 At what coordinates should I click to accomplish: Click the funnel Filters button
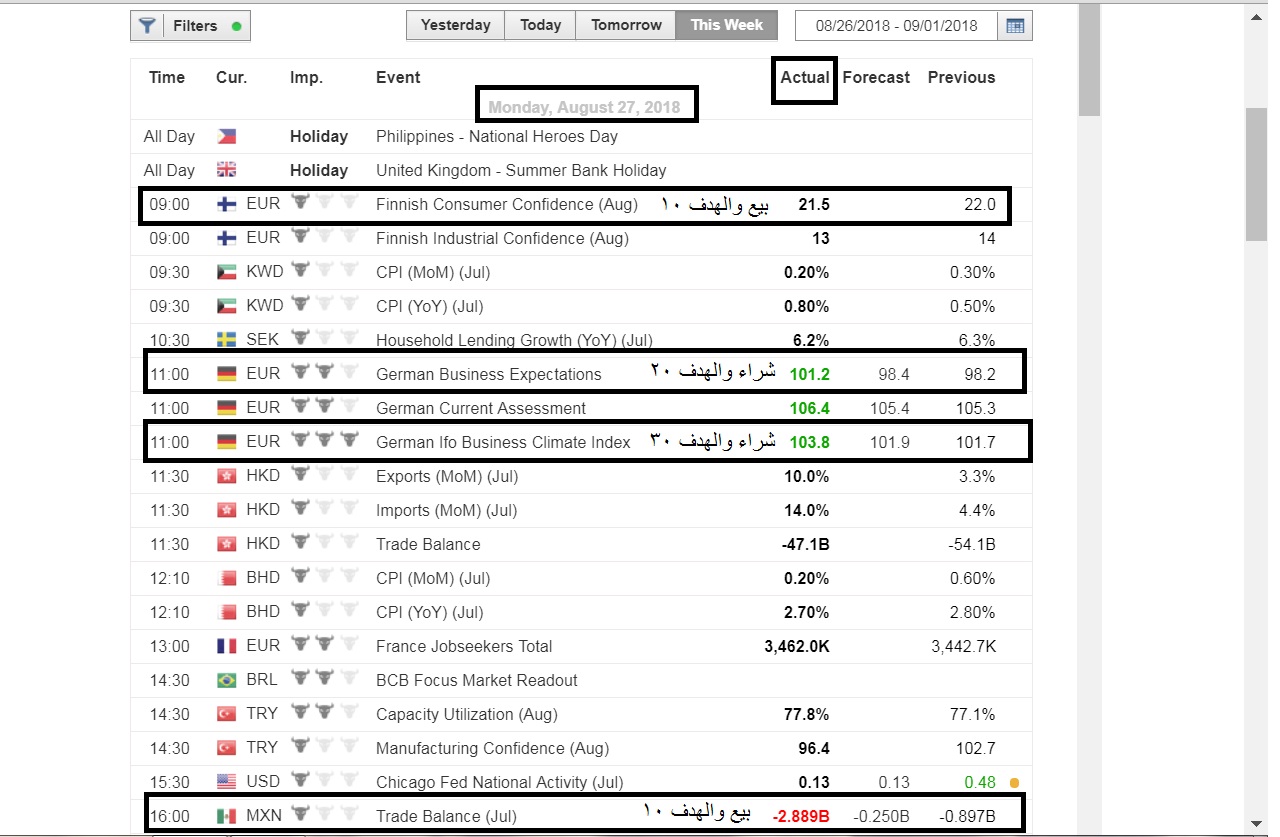point(190,26)
